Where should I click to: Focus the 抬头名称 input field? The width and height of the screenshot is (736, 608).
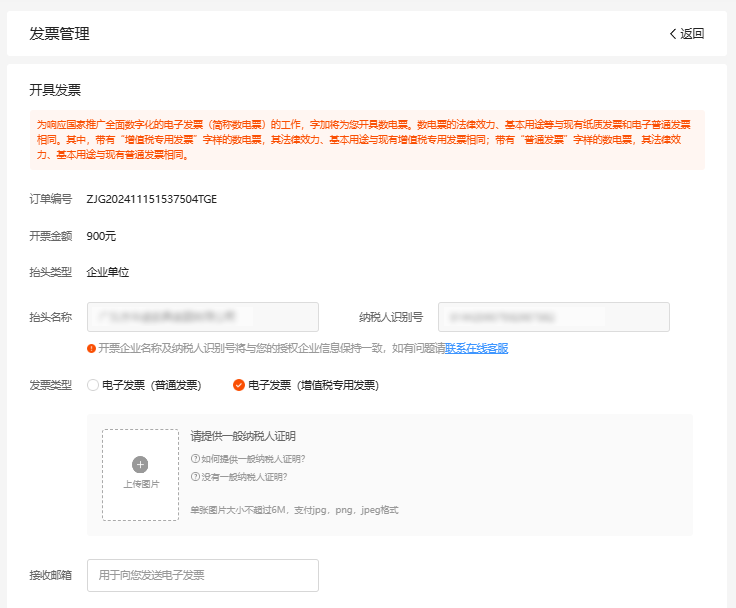[203, 317]
